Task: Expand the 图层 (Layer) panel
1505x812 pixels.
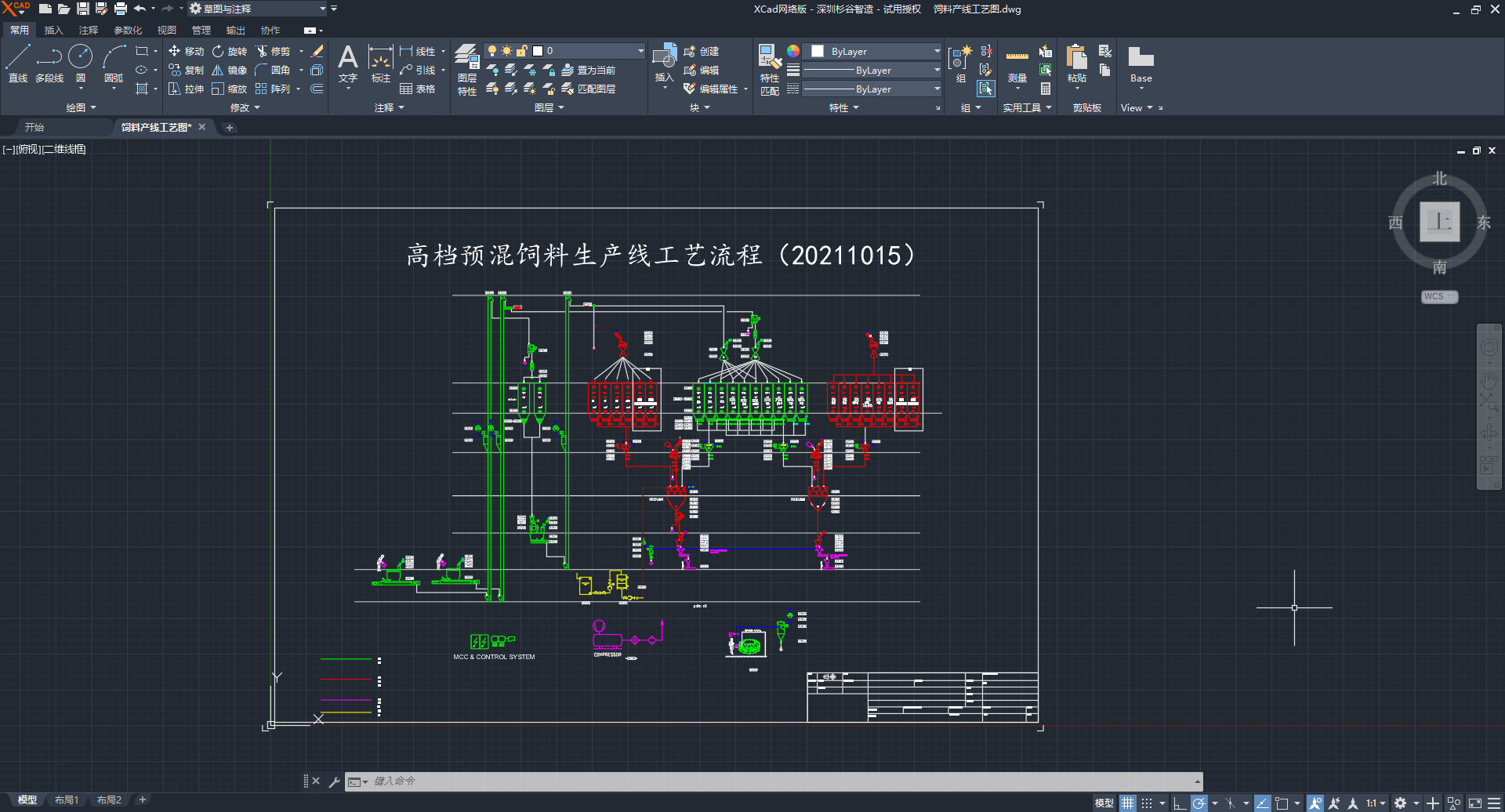Action: (x=549, y=107)
